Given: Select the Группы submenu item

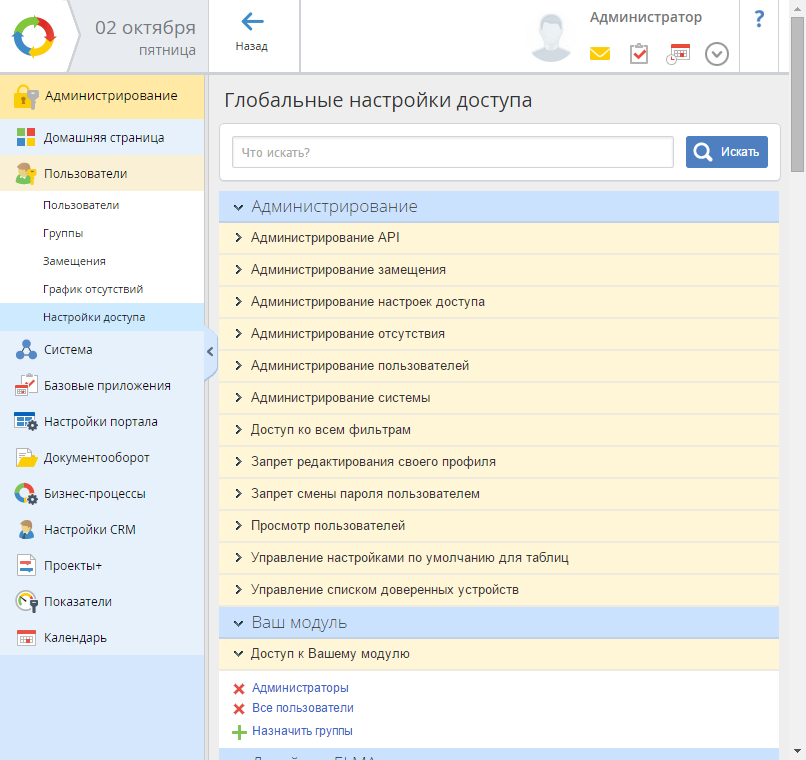Looking at the screenshot, I should [x=63, y=233].
